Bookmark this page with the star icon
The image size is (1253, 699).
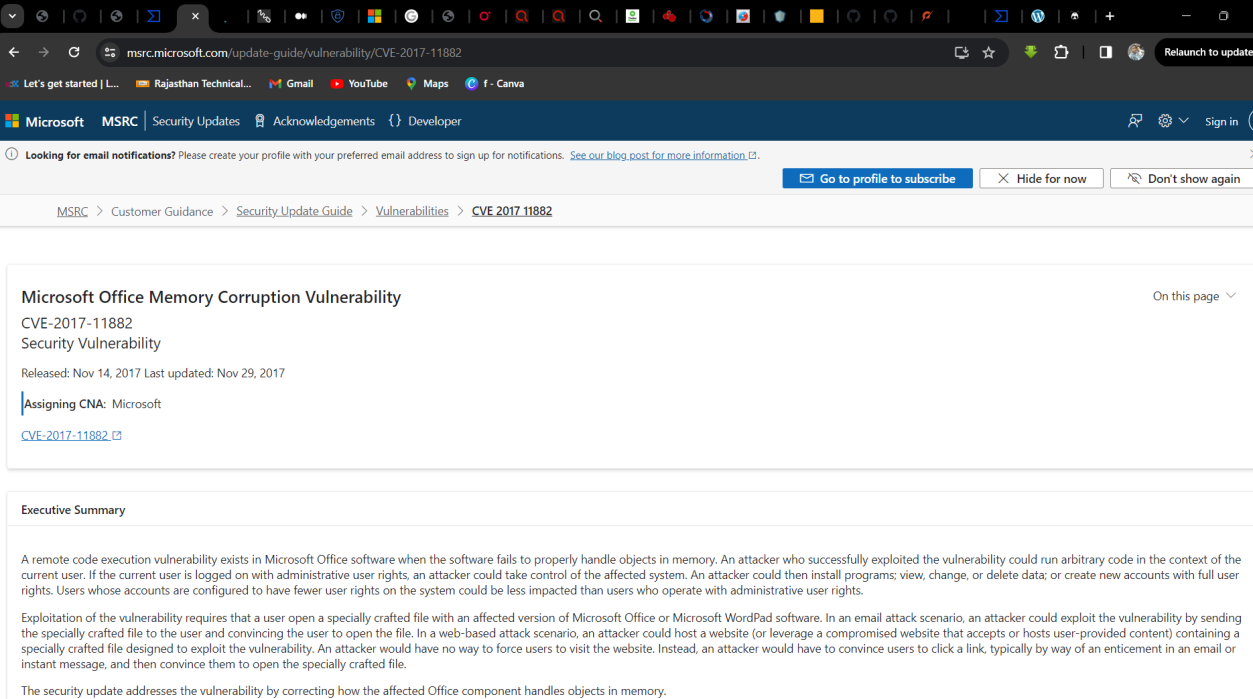pos(988,52)
